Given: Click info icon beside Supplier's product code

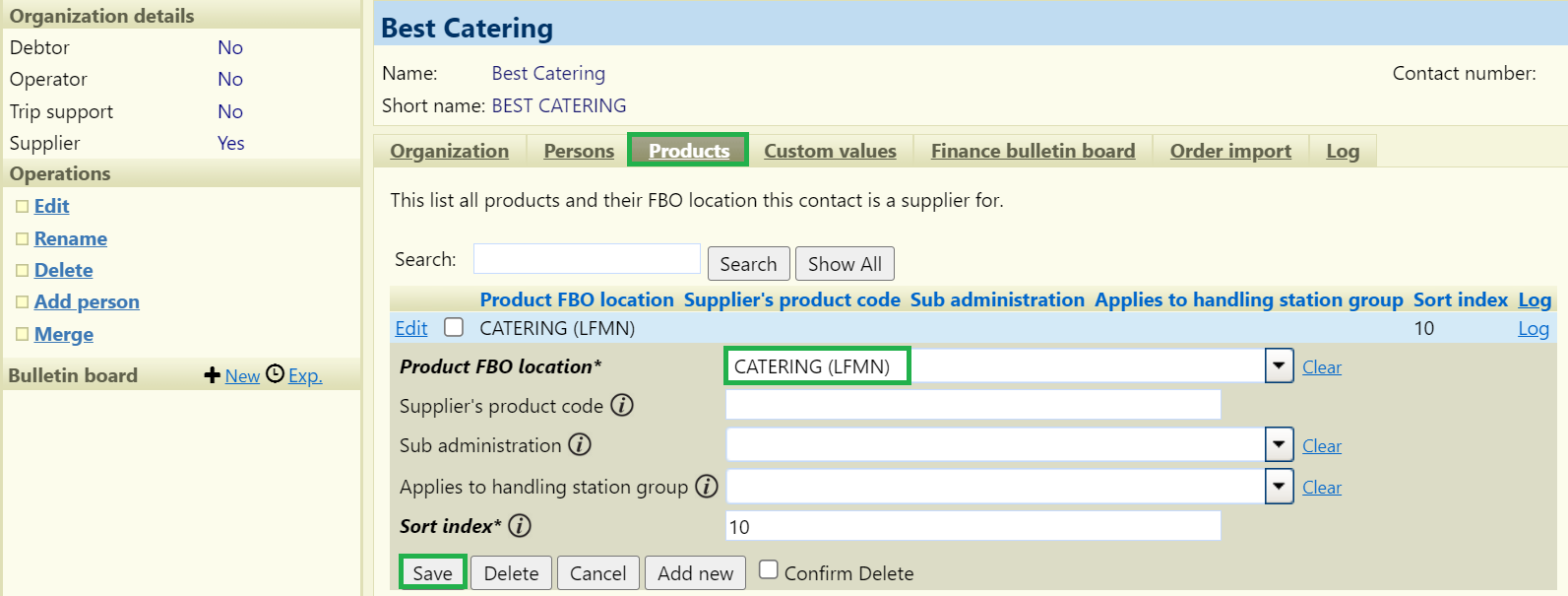Looking at the screenshot, I should tap(622, 405).
